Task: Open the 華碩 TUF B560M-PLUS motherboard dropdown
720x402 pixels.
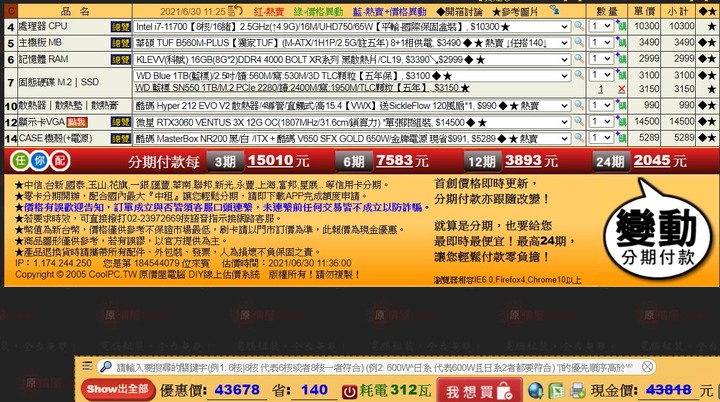Action: pos(352,43)
